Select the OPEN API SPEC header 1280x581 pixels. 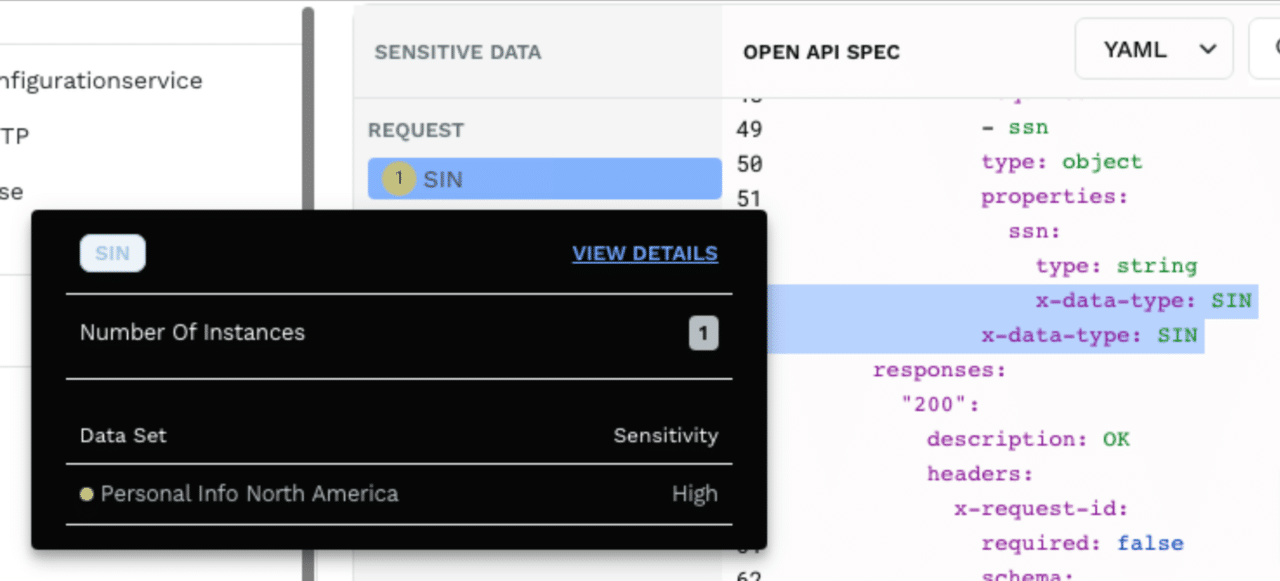820,52
